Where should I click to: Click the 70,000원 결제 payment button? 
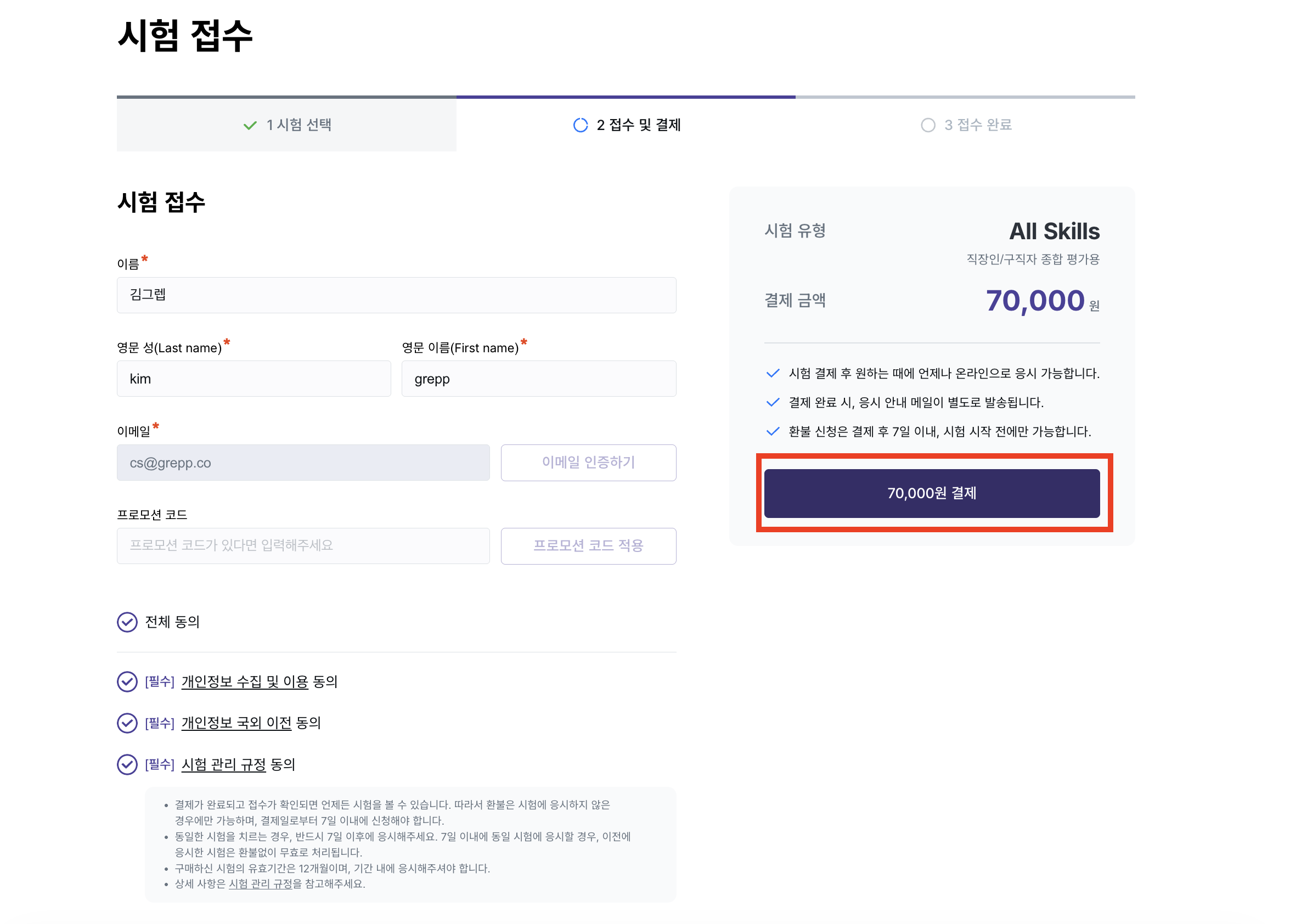pyautogui.click(x=932, y=493)
